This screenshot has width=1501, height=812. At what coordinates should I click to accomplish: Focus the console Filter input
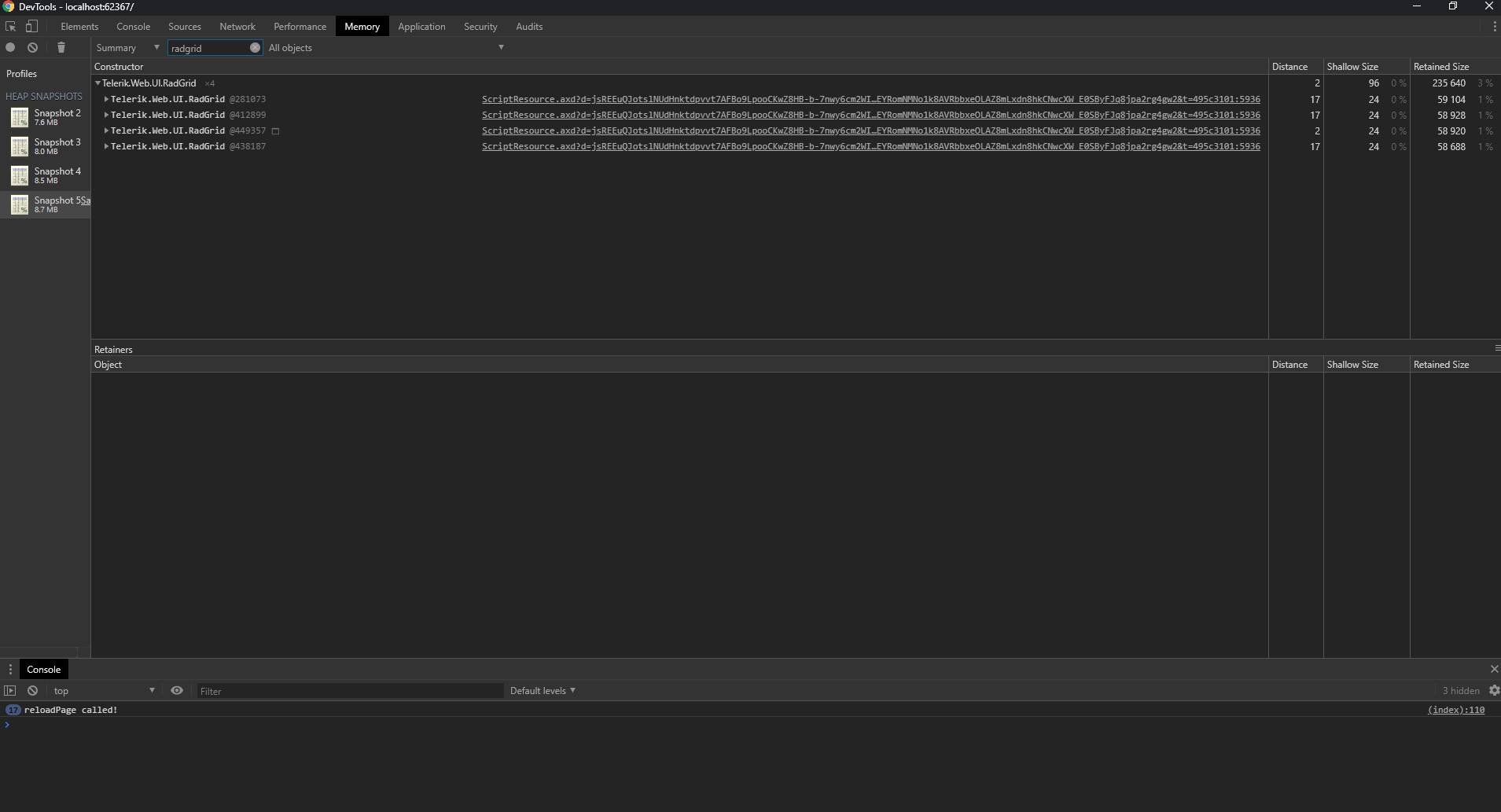click(x=350, y=691)
